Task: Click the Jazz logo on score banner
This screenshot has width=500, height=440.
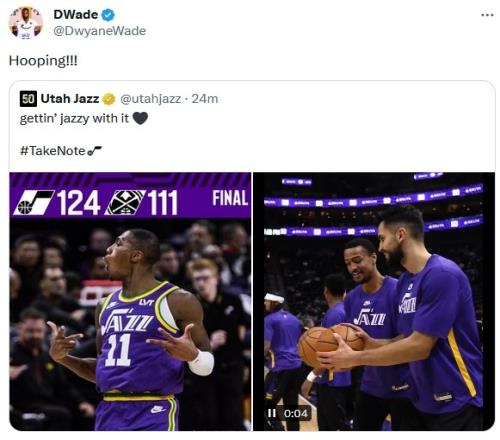Action: pyautogui.click(x=33, y=202)
